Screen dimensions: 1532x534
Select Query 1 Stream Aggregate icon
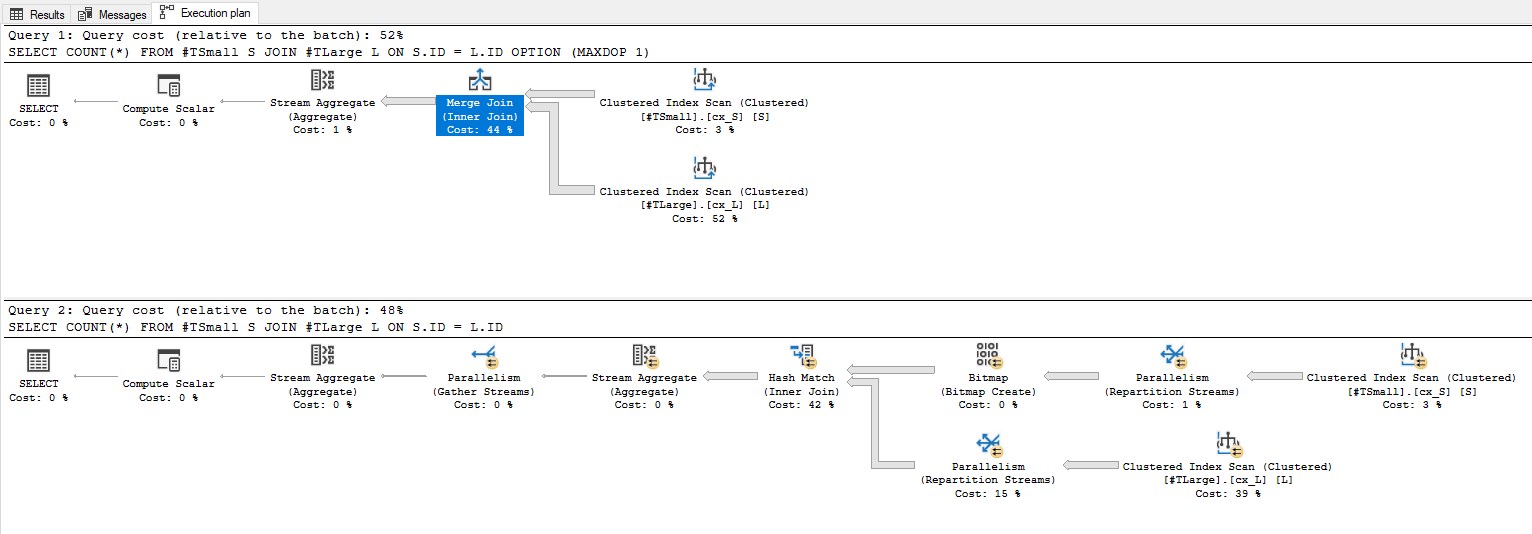pos(322,81)
